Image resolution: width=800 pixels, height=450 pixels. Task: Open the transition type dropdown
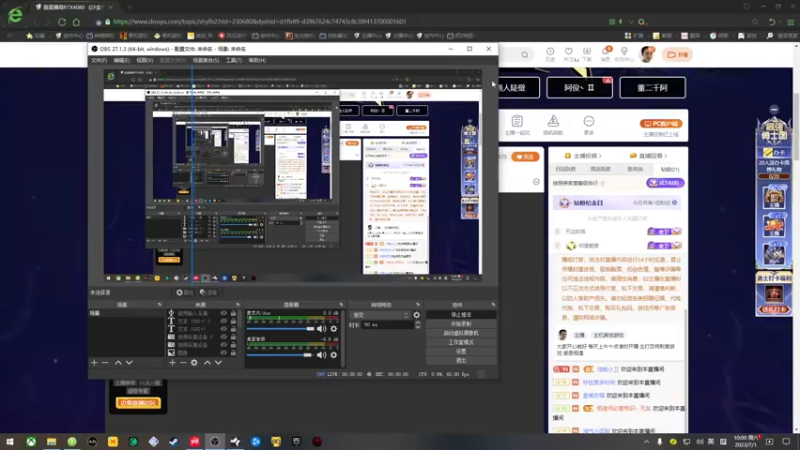pos(380,315)
